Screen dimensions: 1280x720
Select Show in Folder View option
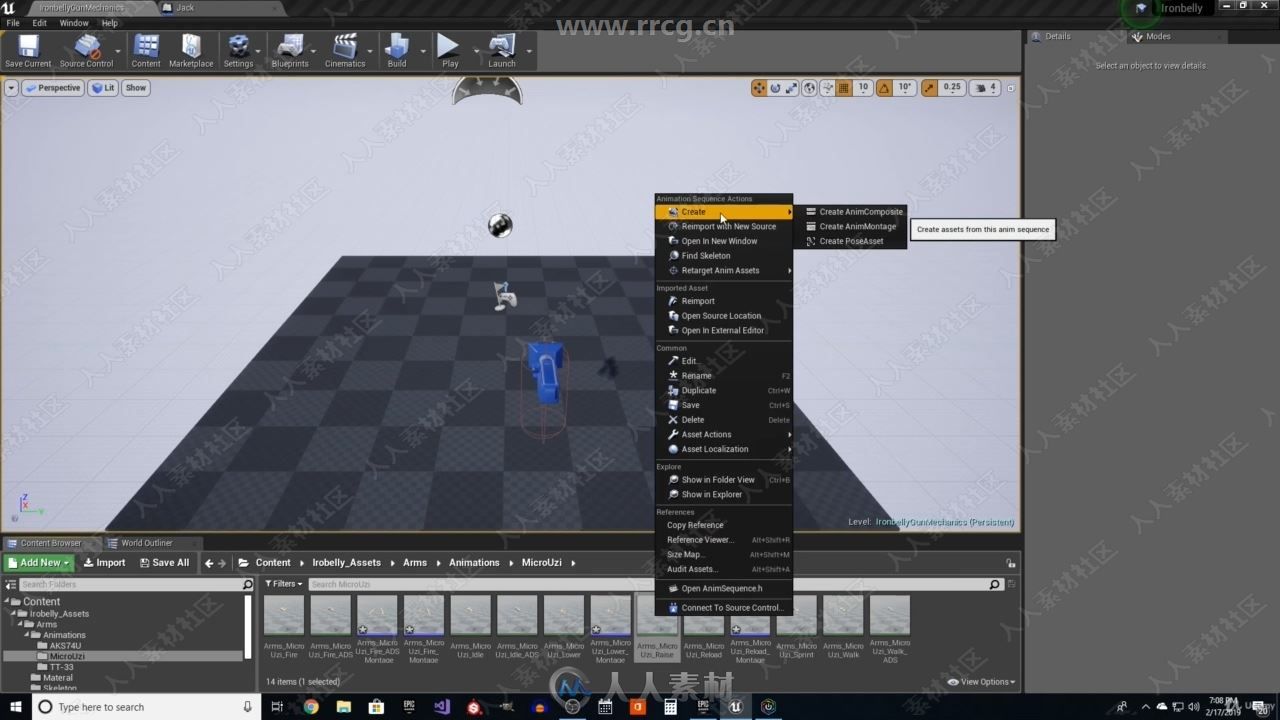[x=723, y=480]
